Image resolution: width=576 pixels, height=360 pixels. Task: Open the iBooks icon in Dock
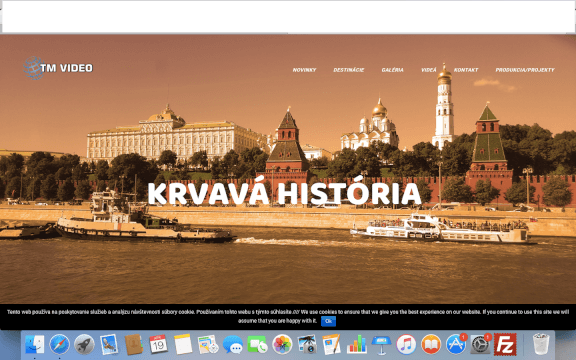tap(431, 345)
